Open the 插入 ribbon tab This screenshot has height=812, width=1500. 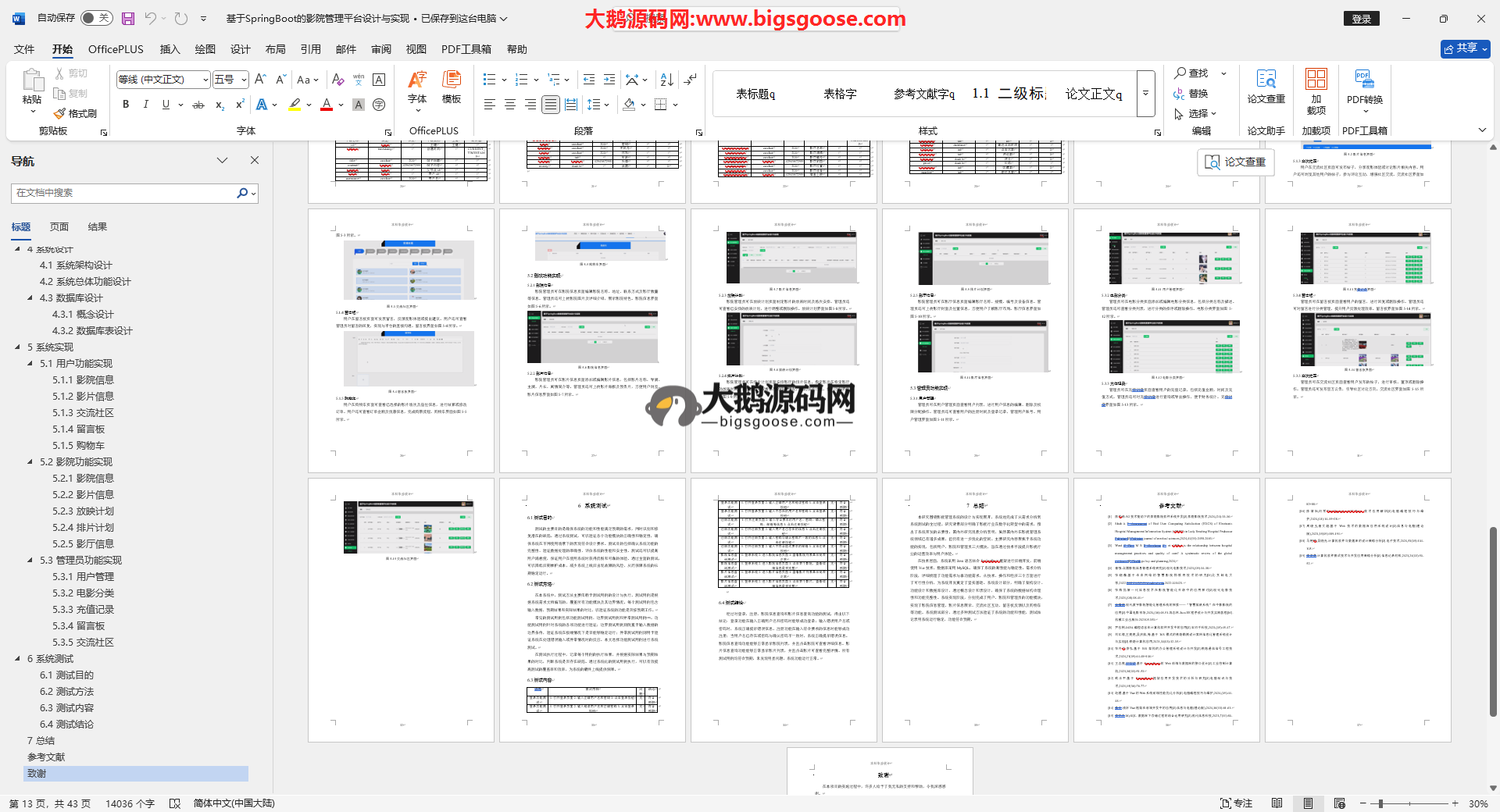(x=170, y=49)
